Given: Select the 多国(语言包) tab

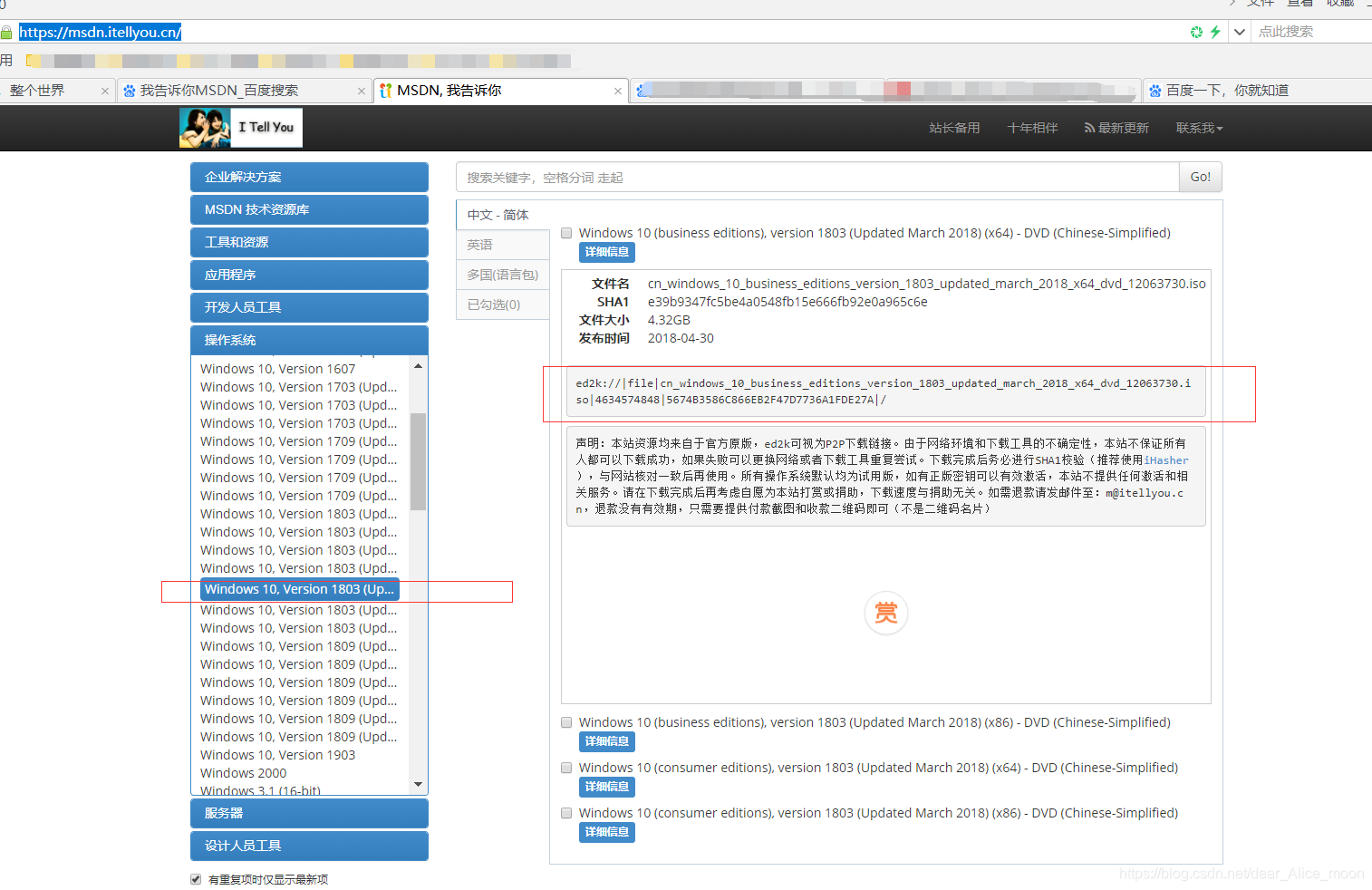Looking at the screenshot, I should point(503,275).
